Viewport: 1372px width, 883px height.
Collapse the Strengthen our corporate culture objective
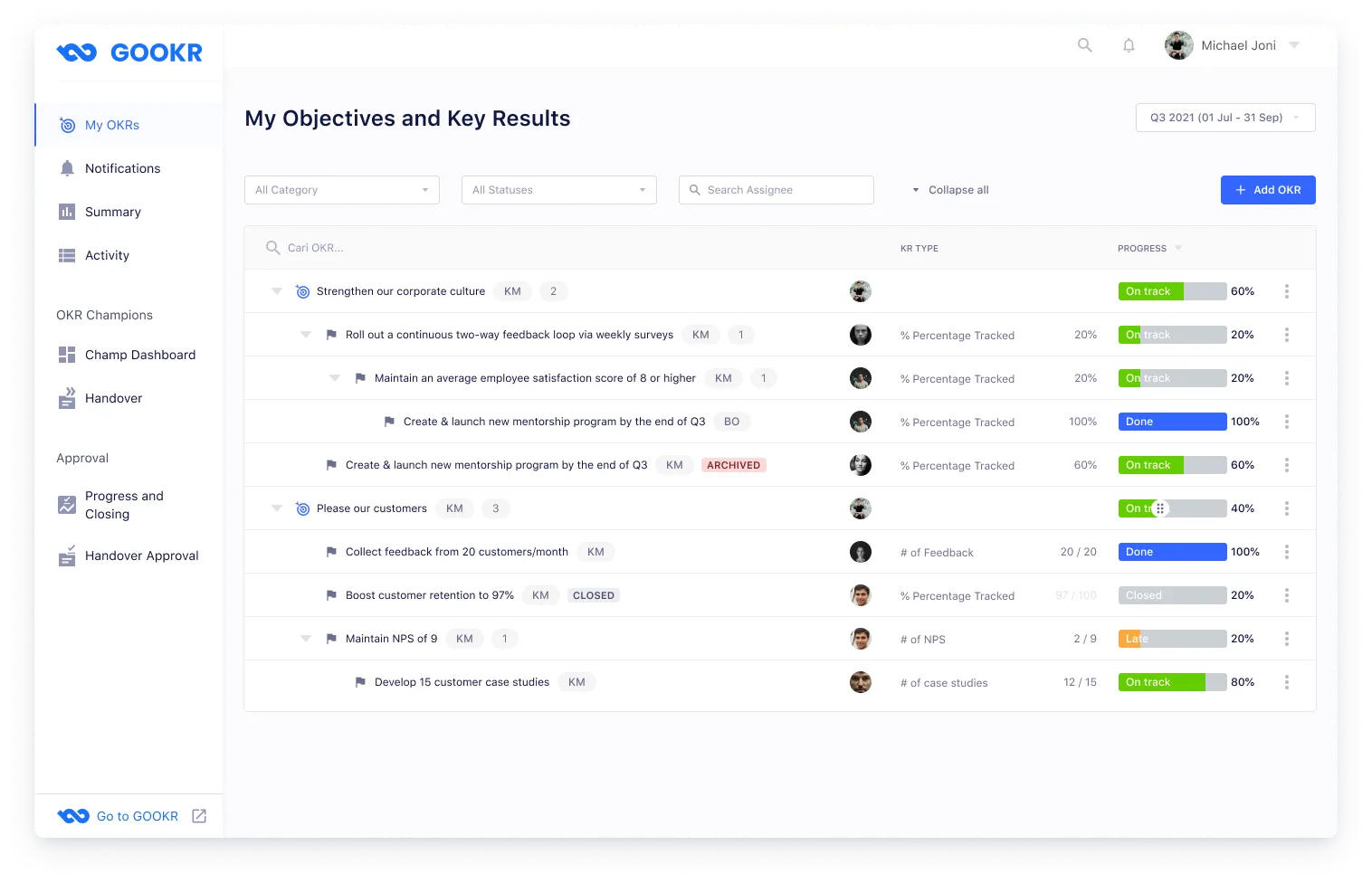click(x=277, y=290)
